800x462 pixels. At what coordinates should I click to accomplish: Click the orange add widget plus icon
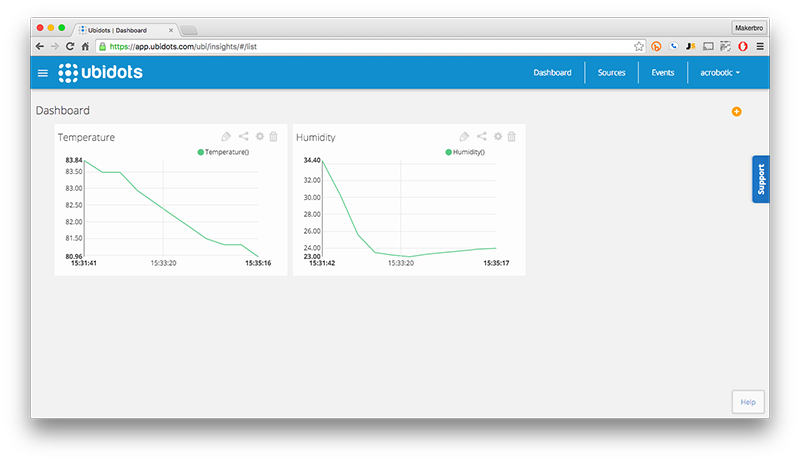pyautogui.click(x=737, y=111)
